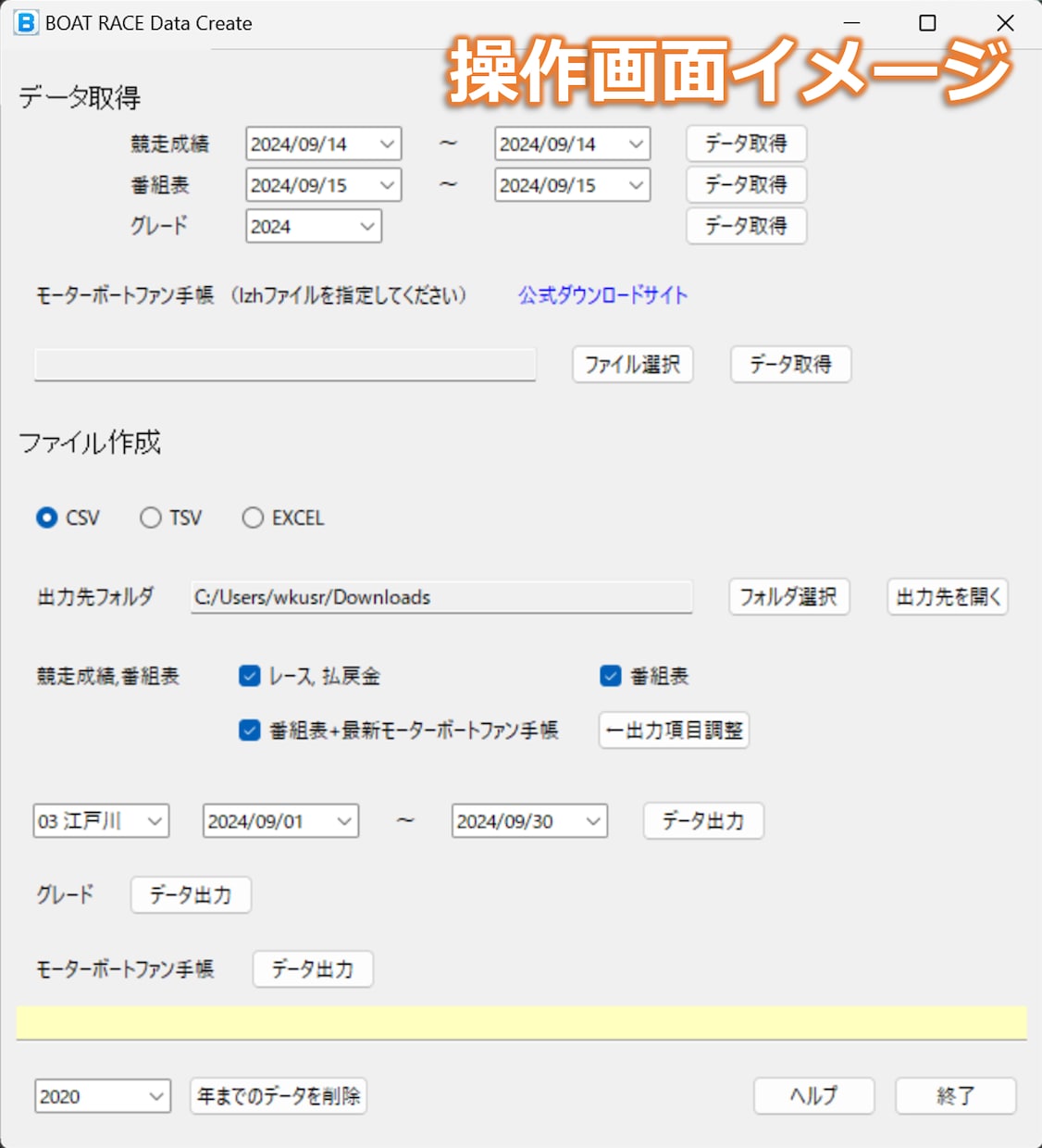
Task: Open output start date dropdown 2024/09/01
Action: point(280,820)
